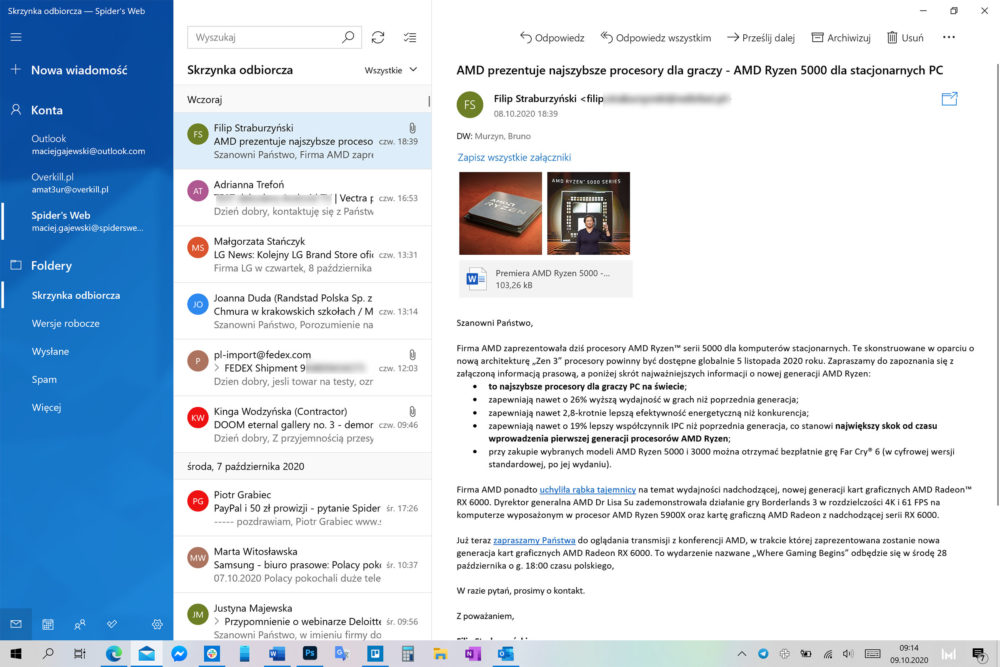This screenshot has width=1000, height=667.
Task: Open more actions via the three dots
Action: coord(949,37)
